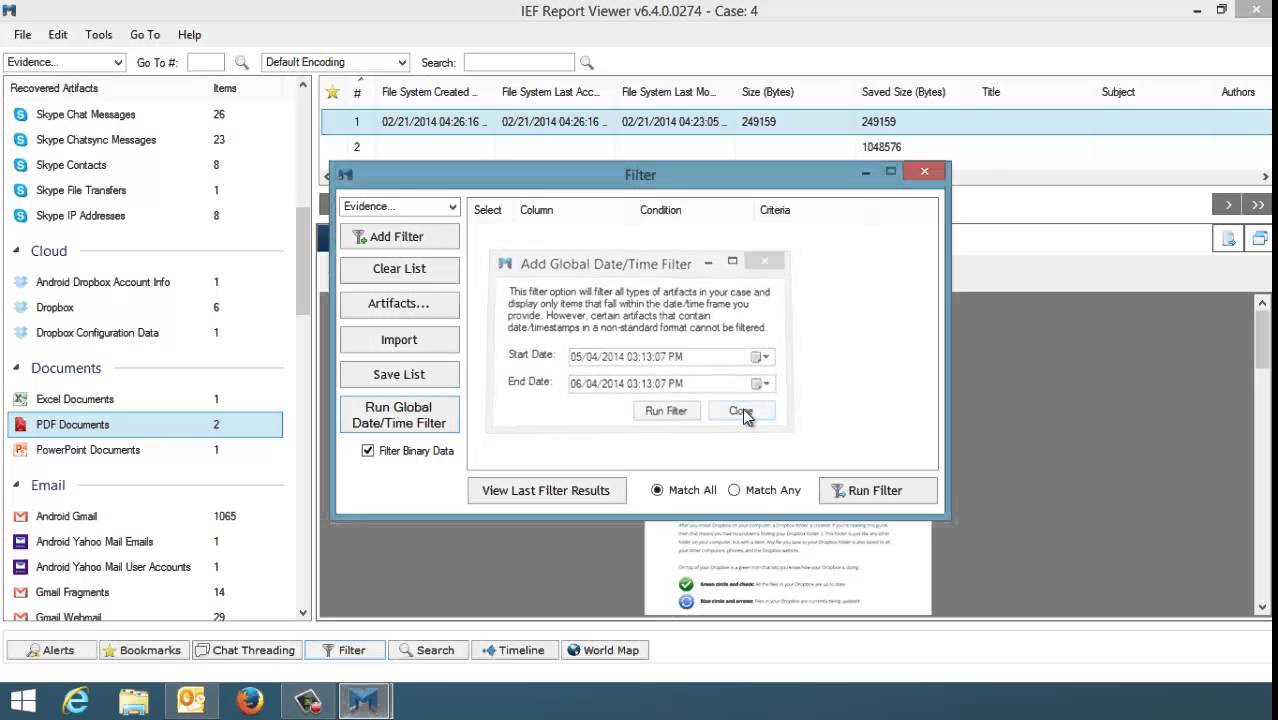Uncheck the Filter Binary Data checkbox

coord(368,451)
